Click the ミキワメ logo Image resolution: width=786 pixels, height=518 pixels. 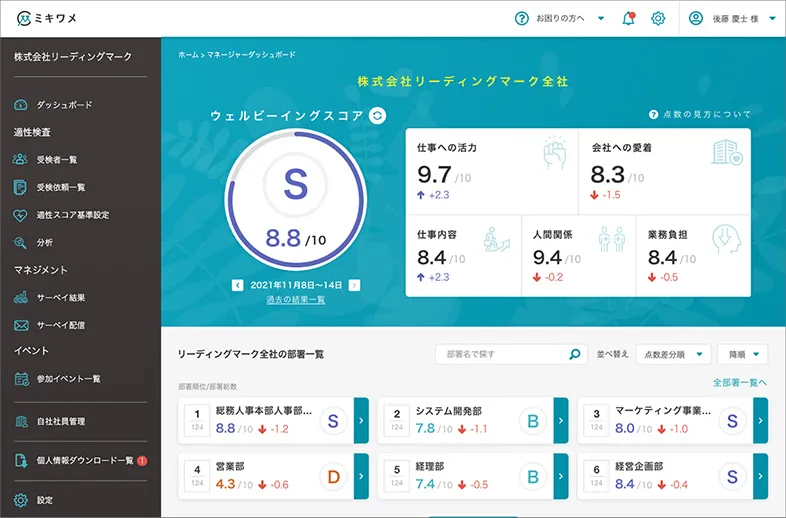click(45, 19)
